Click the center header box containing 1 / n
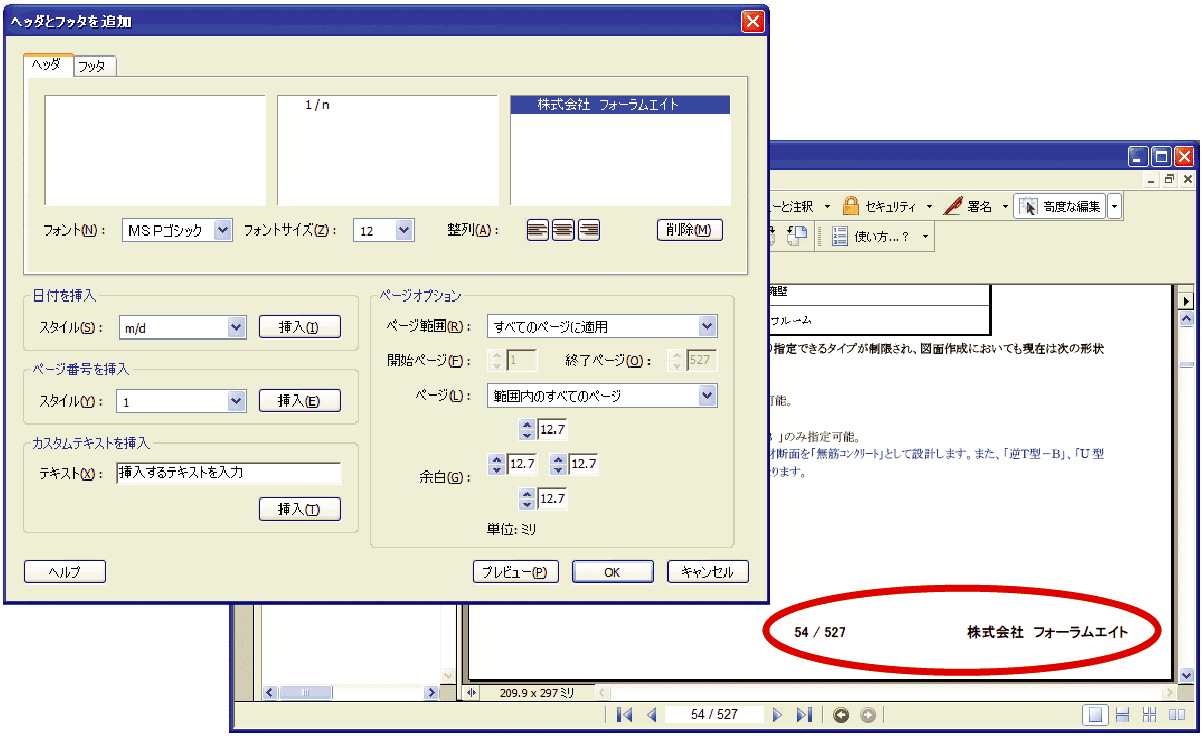This screenshot has width=1202, height=736. pos(387,151)
